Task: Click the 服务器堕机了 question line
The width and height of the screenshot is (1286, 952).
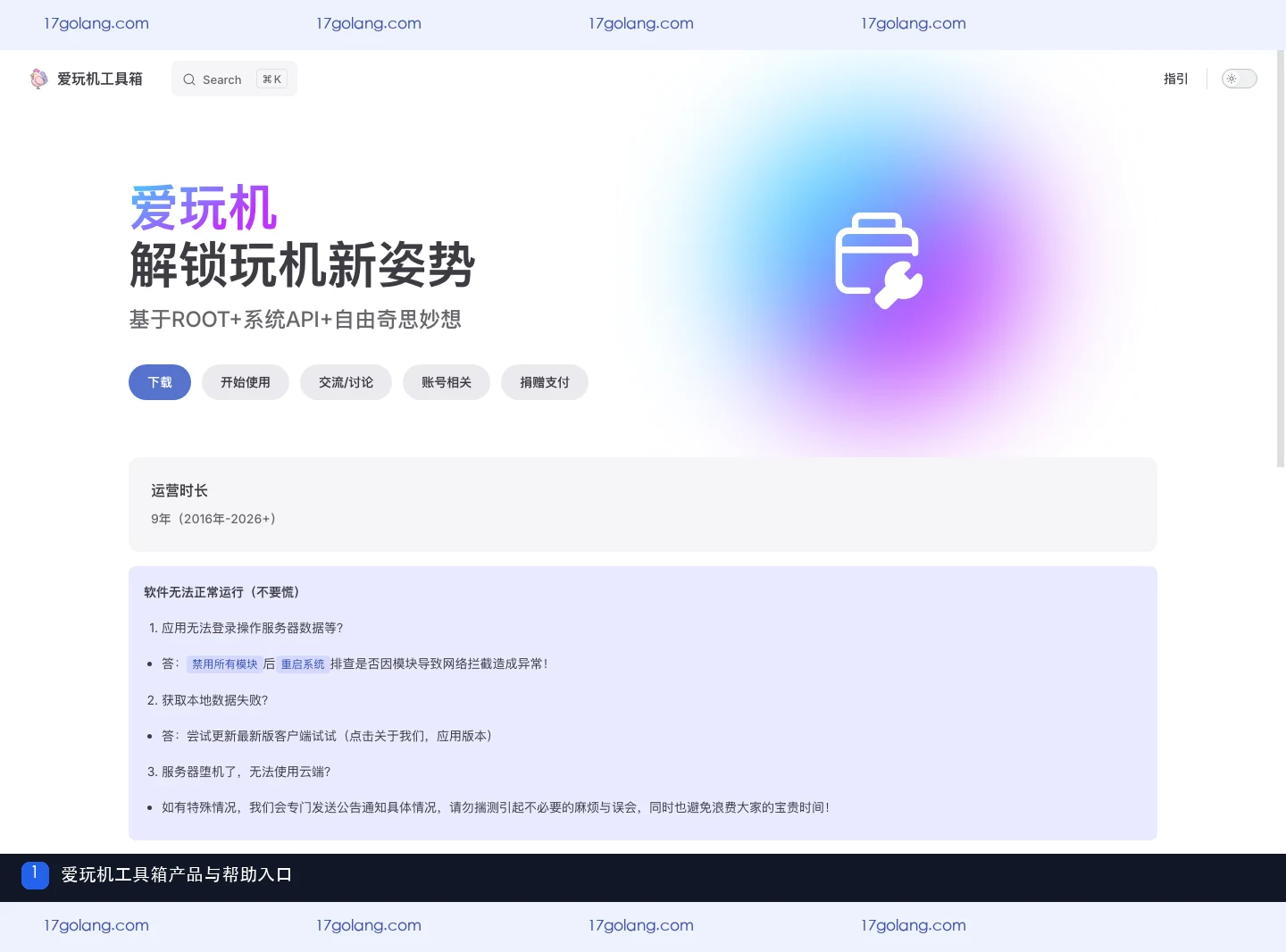Action: 246,772
